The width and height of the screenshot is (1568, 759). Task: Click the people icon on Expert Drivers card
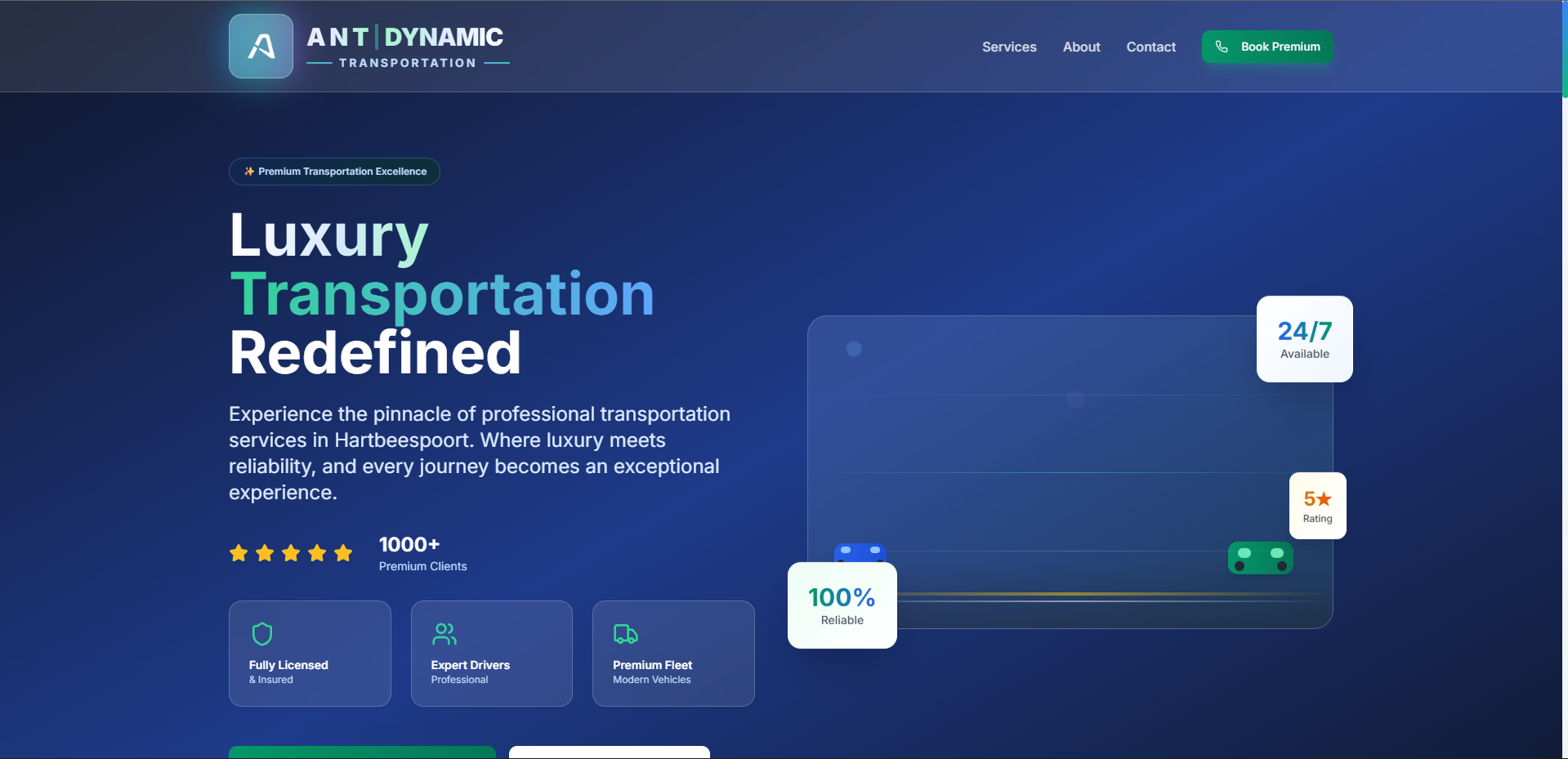pyautogui.click(x=443, y=634)
